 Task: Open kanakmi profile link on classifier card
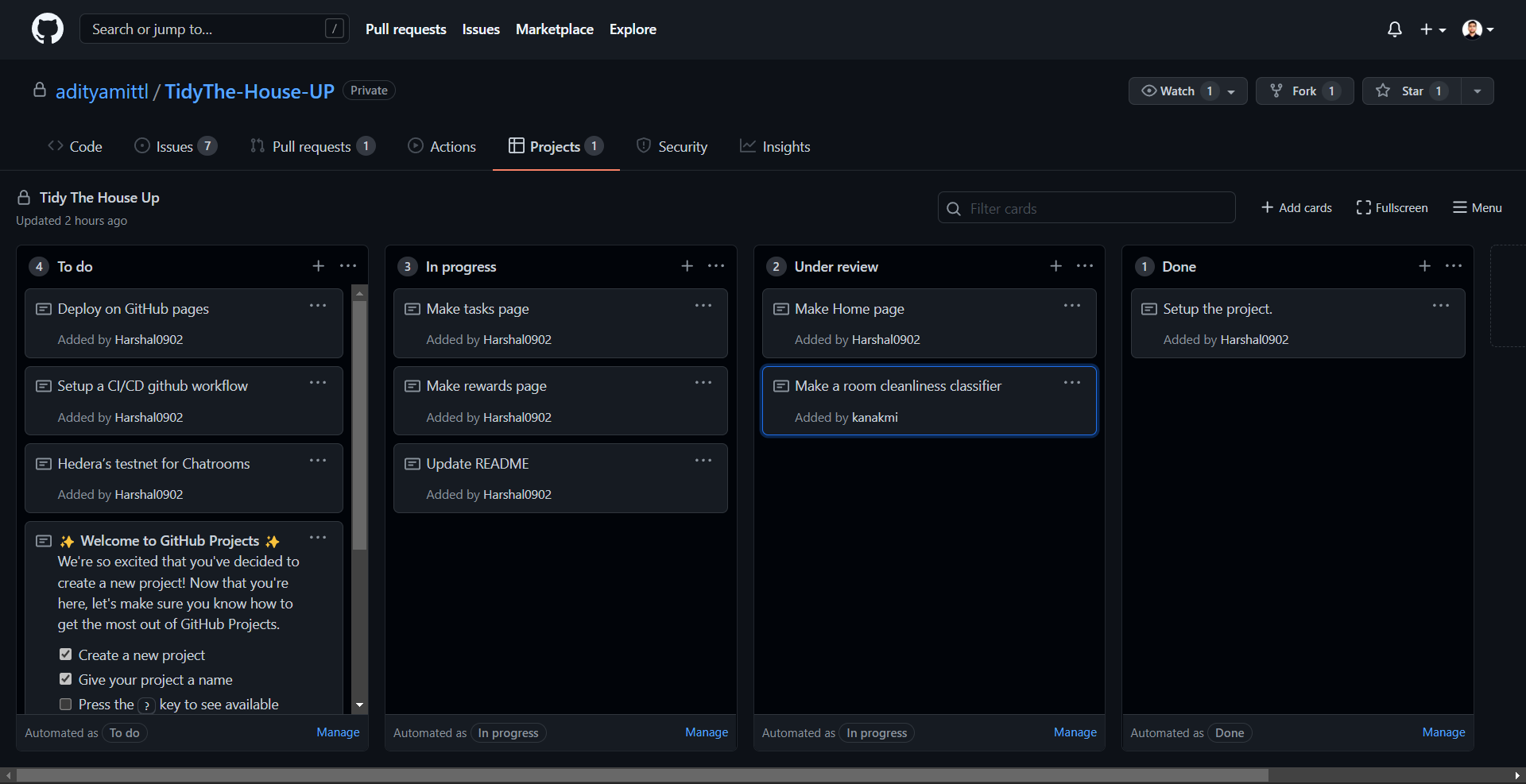point(875,417)
